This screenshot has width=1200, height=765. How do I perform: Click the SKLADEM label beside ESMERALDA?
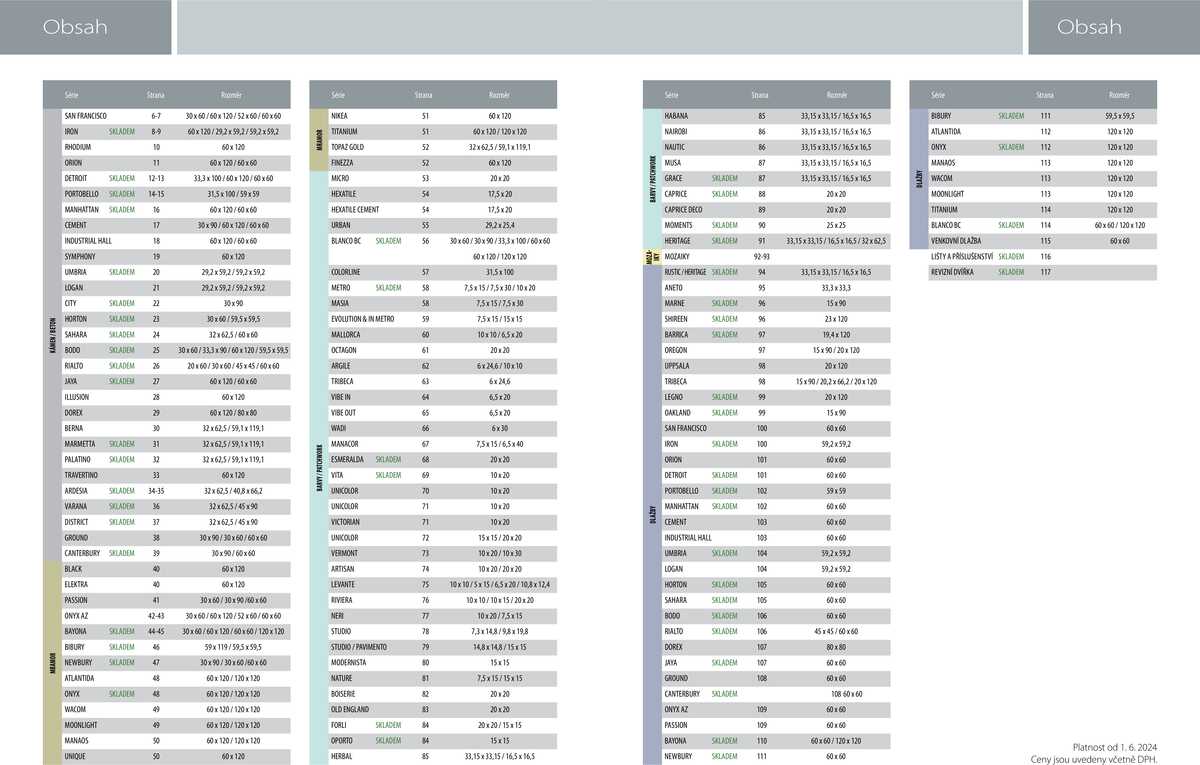(x=388, y=459)
